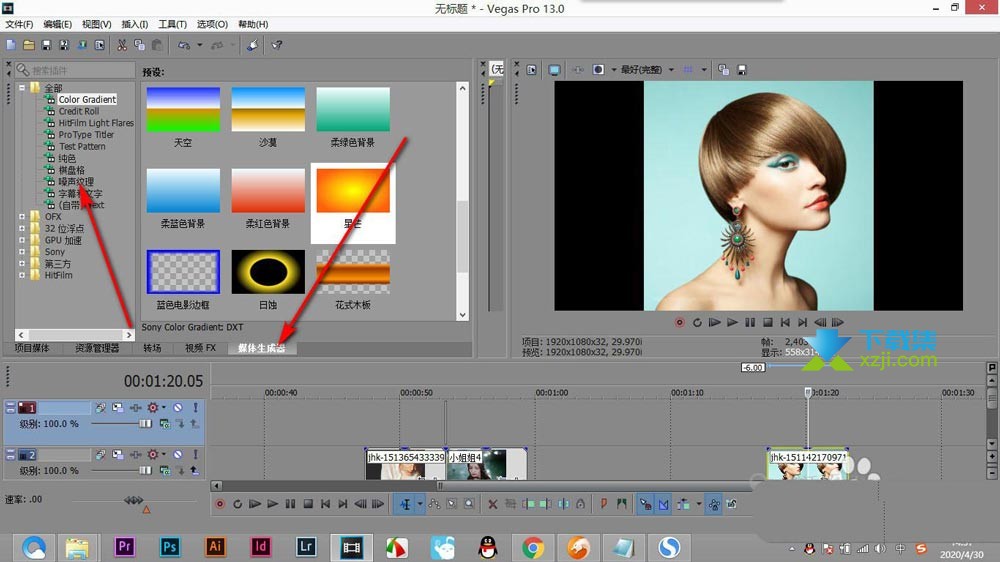Screen dimensions: 1000x562
Task: Toggle split-screen view in preview toolbar
Action: click(x=598, y=70)
